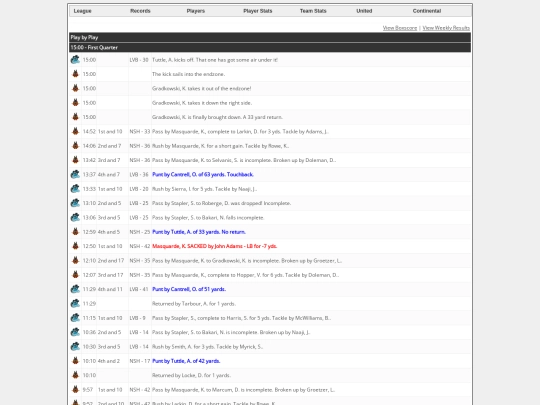
Task: Click team logo on 13:06 play row
Action: (75, 218)
